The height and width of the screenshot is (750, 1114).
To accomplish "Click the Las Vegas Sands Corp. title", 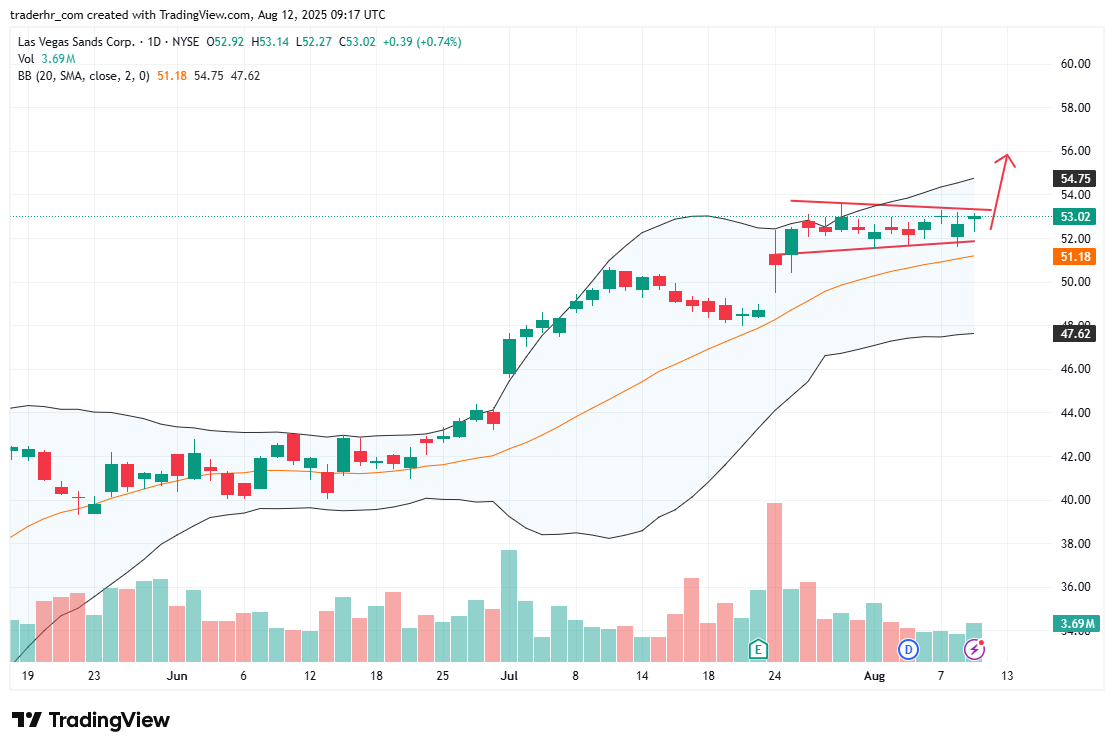I will click(x=76, y=42).
